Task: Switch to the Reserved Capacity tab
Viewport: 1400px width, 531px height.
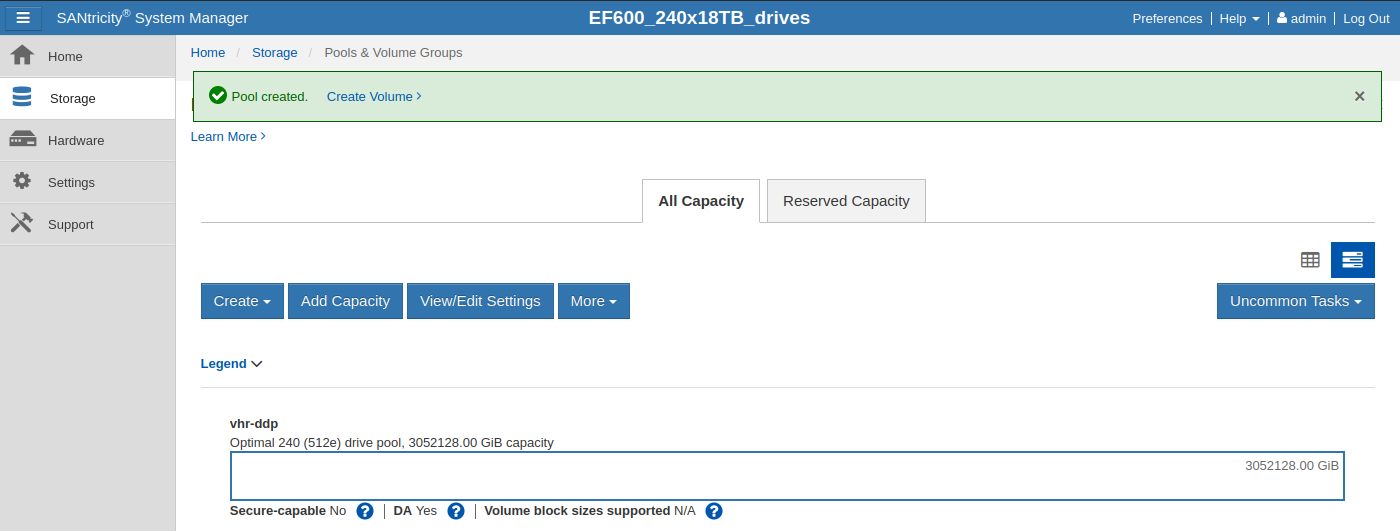Action: [846, 201]
